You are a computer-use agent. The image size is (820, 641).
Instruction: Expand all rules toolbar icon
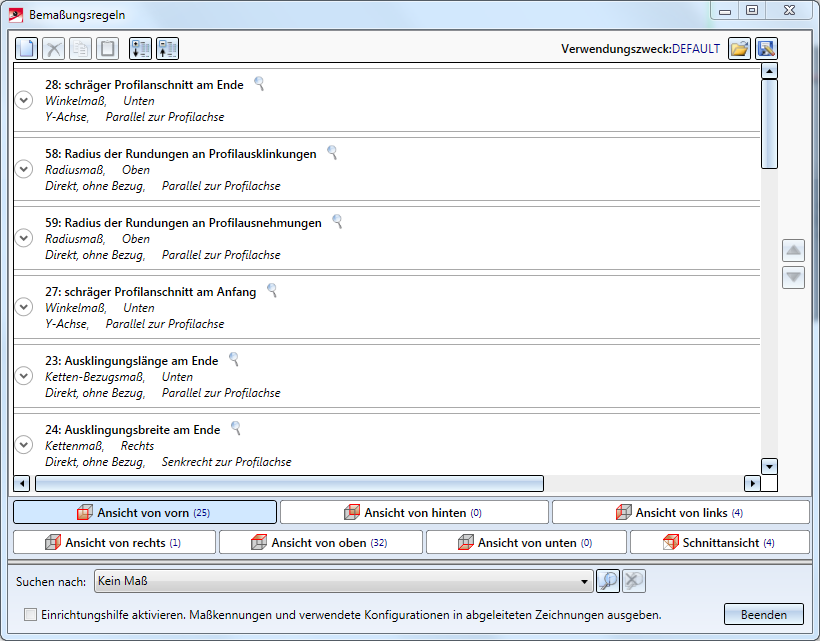pos(140,49)
